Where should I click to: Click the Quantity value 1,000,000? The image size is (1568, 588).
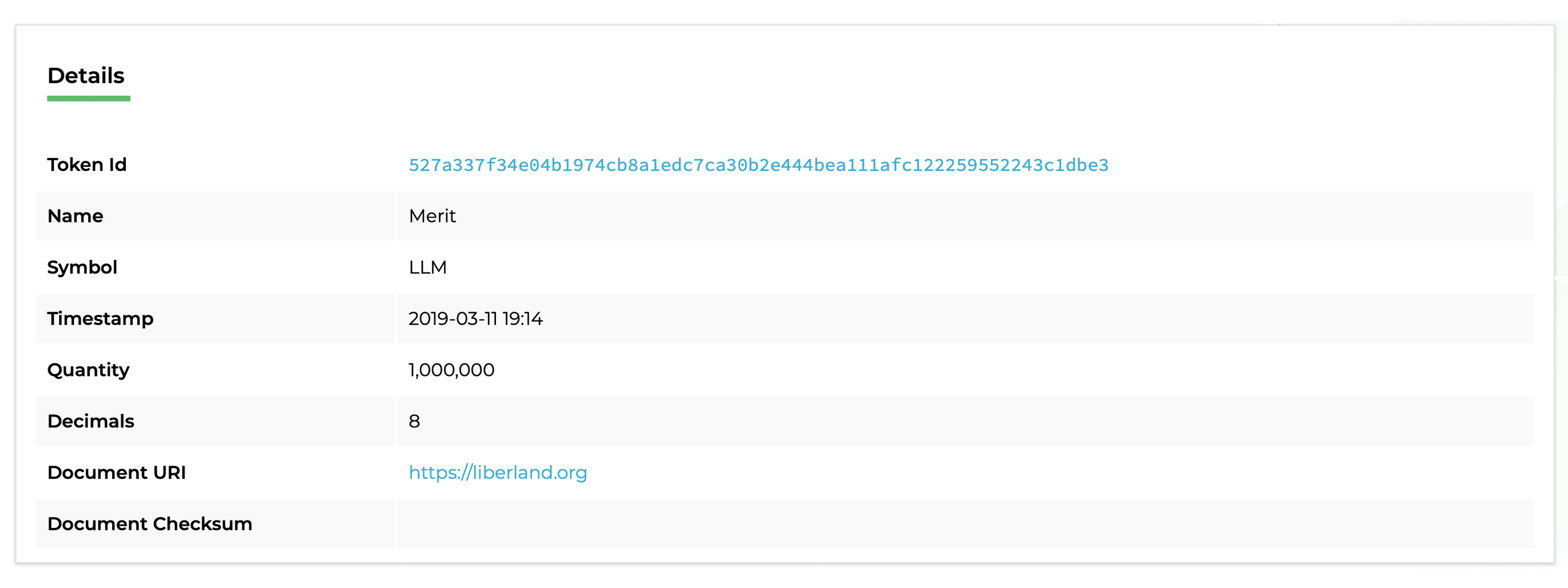click(x=451, y=369)
